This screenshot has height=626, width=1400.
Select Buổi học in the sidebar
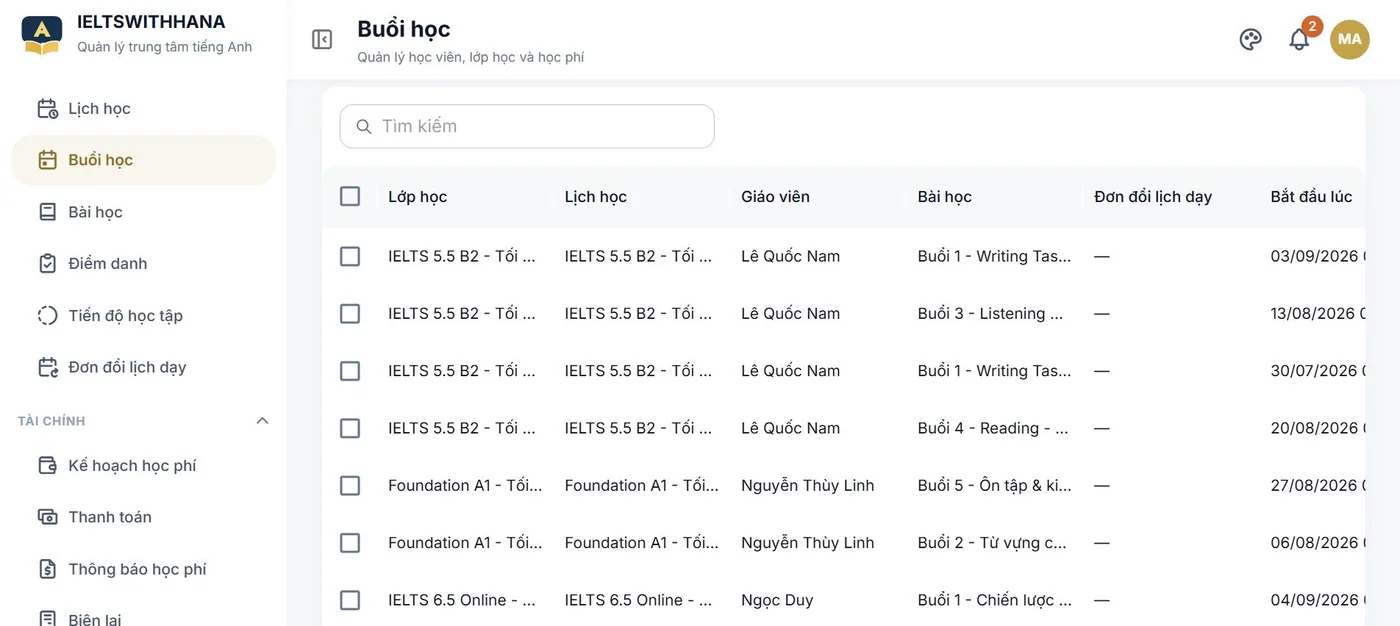click(x=143, y=160)
